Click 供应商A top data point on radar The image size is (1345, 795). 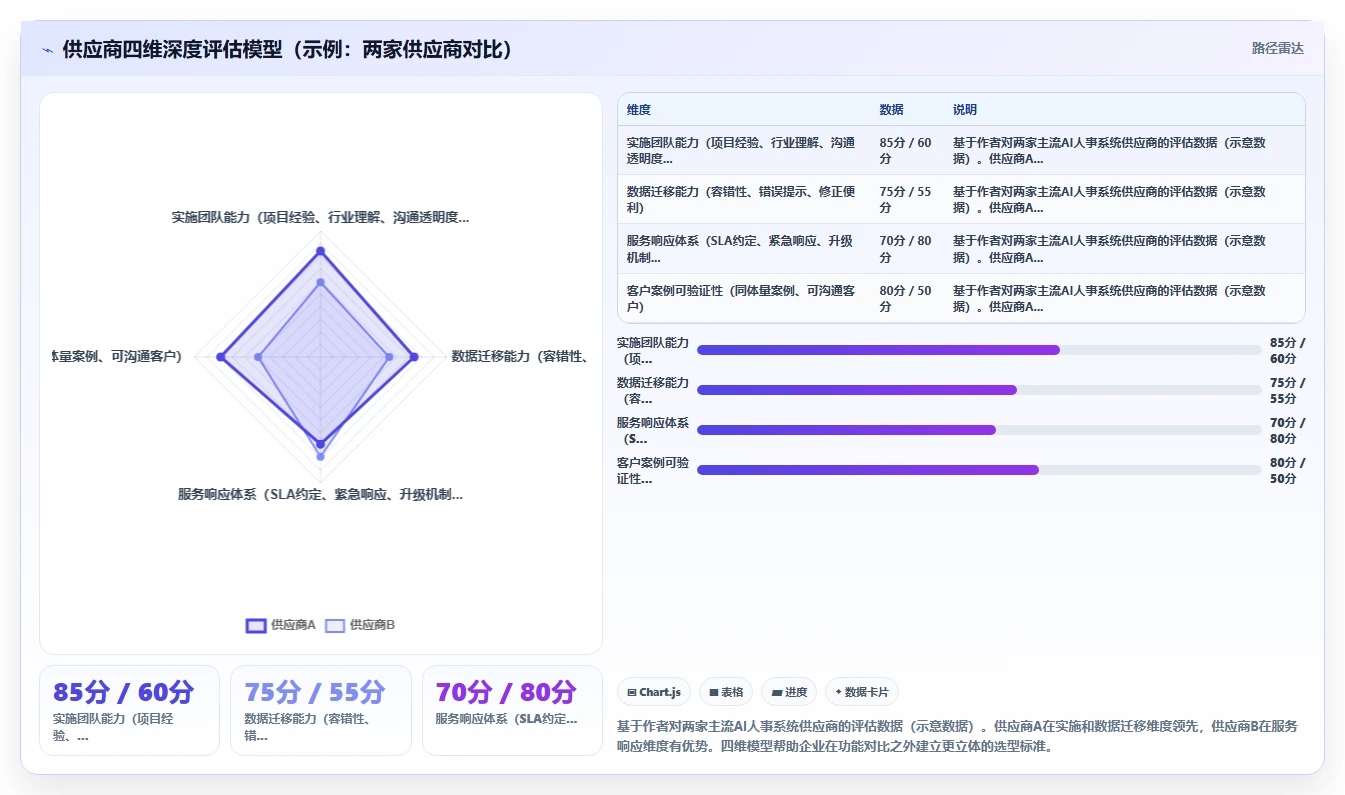pos(320,250)
